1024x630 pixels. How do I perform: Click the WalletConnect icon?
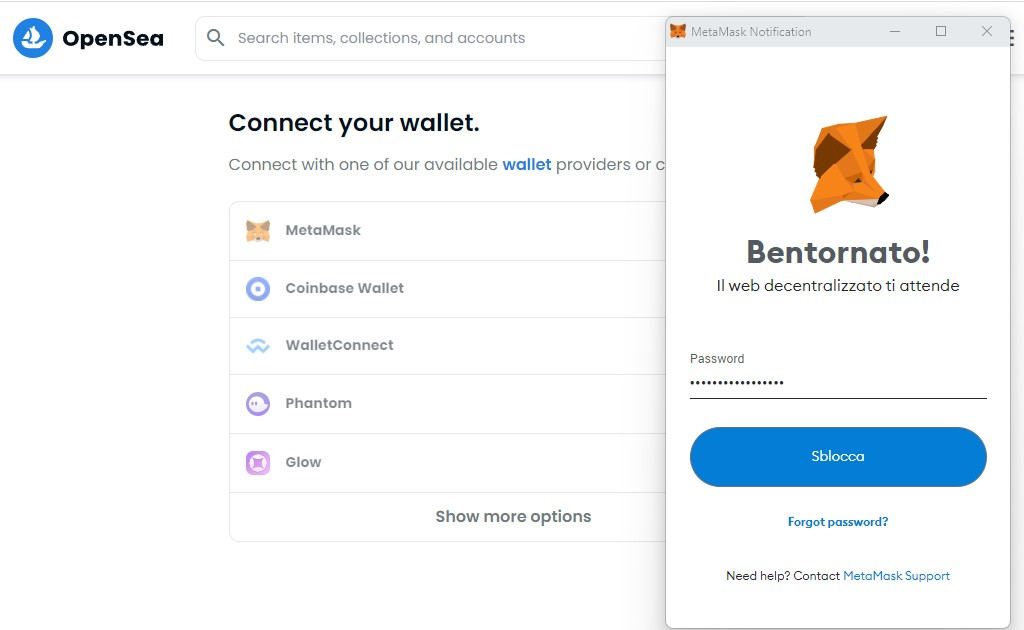[258, 346]
